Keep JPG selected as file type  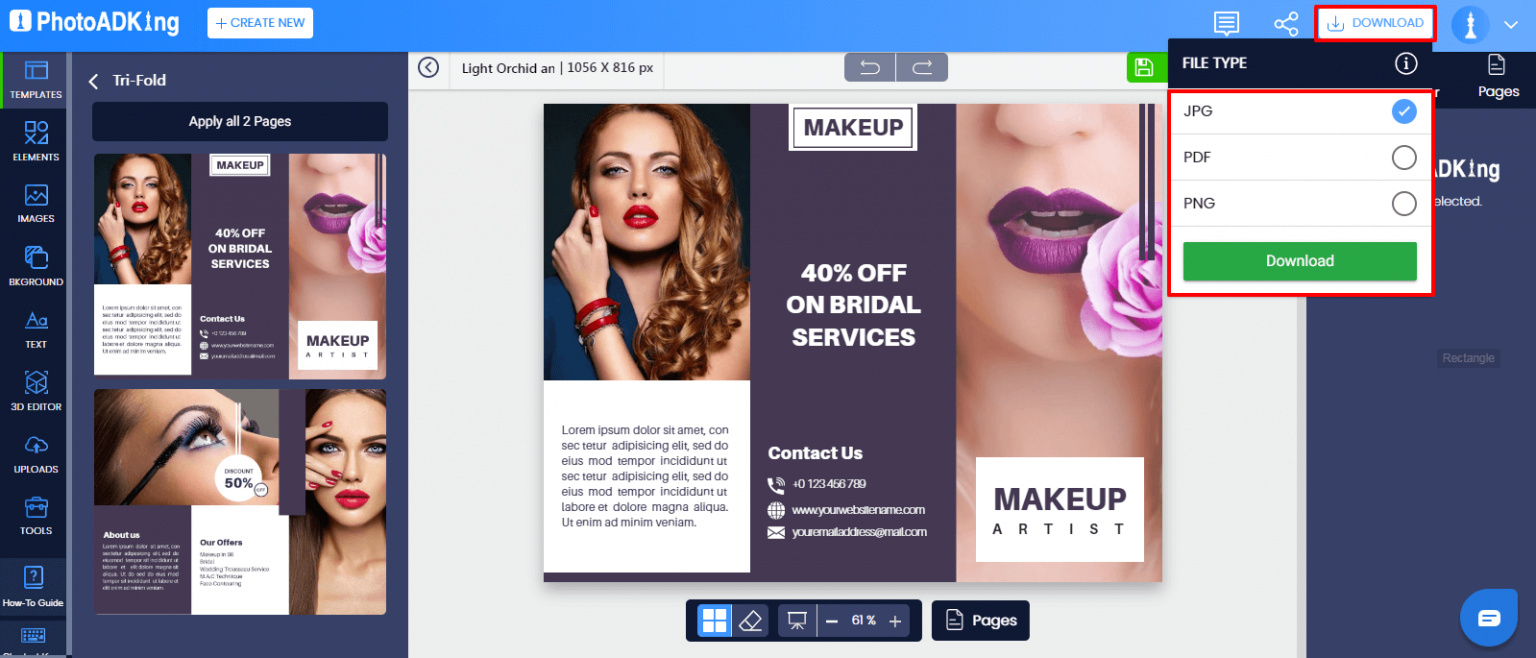1404,111
